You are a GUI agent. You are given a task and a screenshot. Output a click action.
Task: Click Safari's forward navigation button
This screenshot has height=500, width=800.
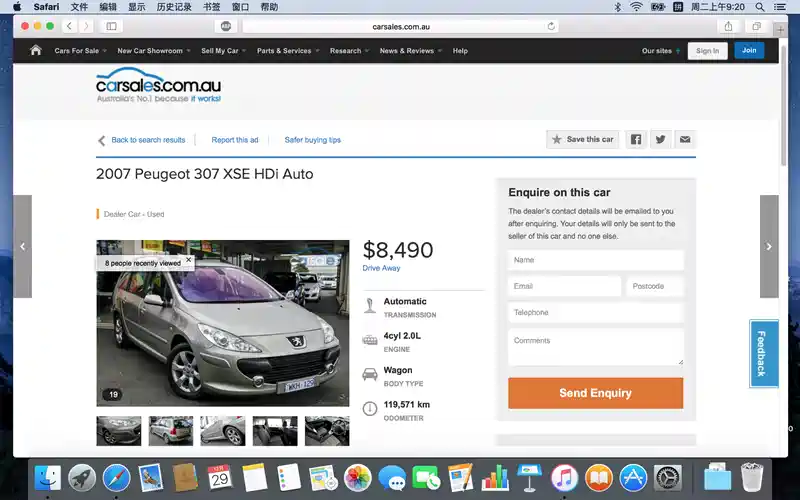86,26
